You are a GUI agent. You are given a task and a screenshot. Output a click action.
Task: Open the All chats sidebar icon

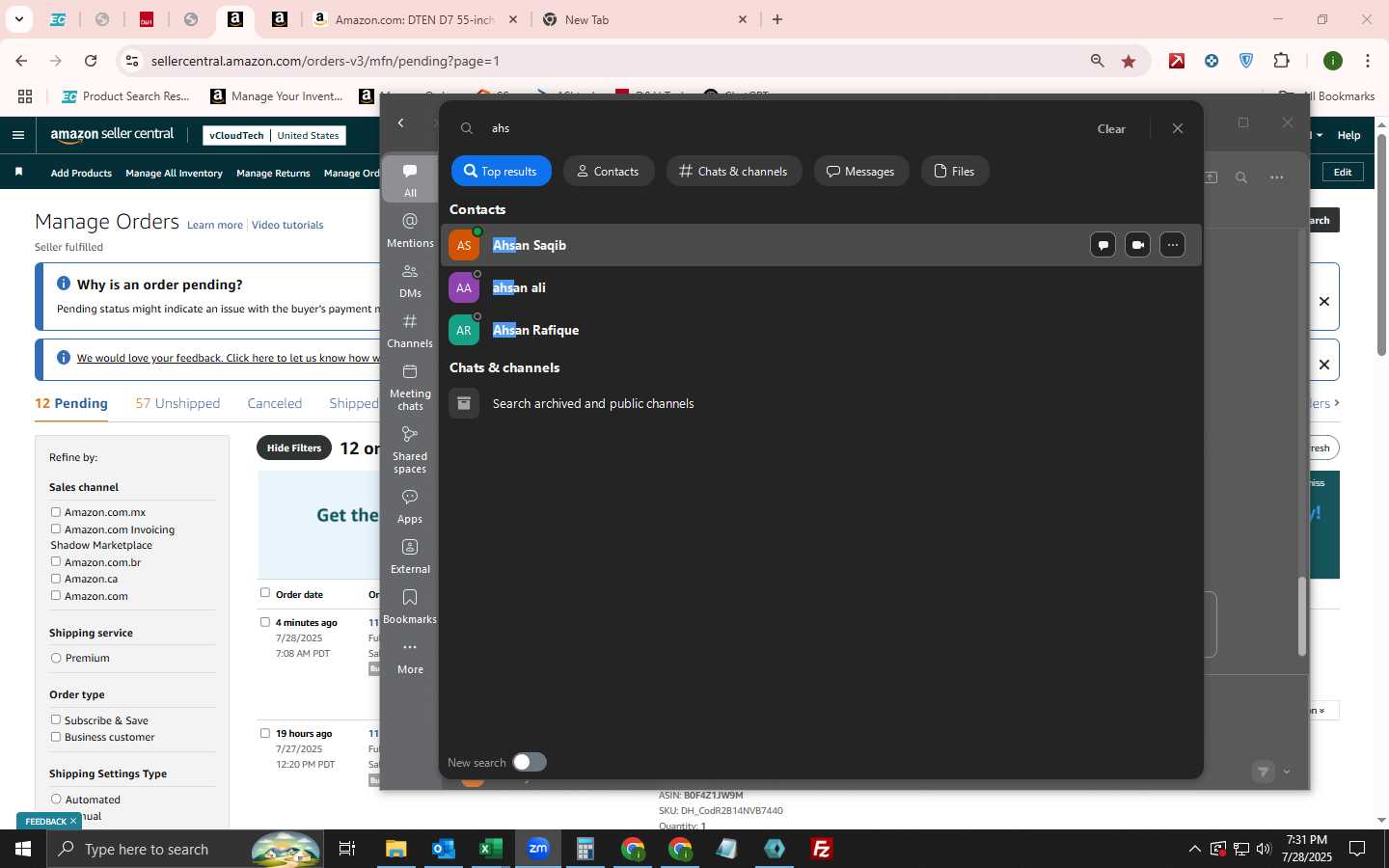click(410, 179)
